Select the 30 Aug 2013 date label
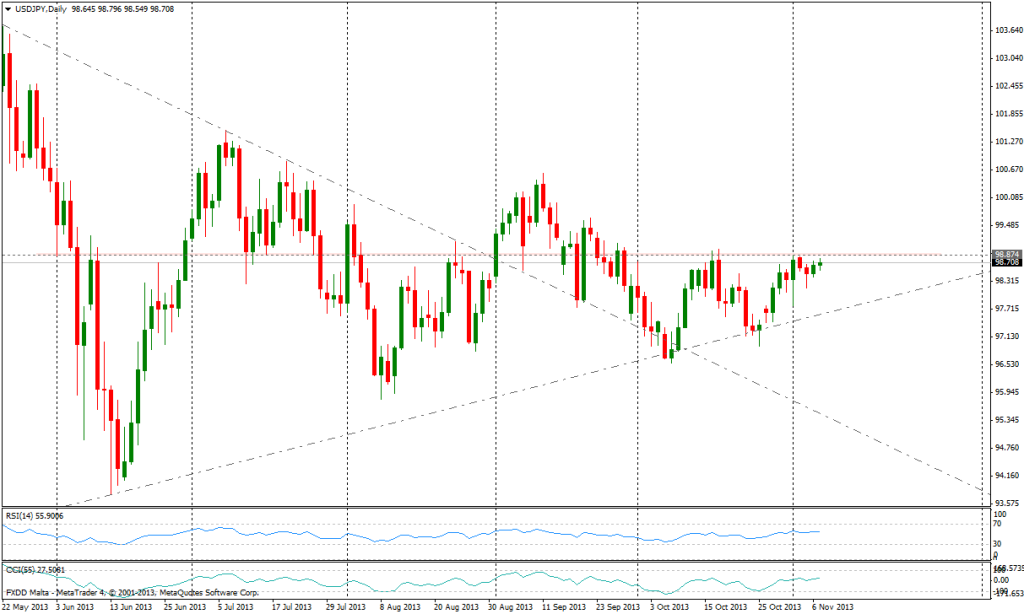Viewport: 1024px width, 614px height. (x=510, y=606)
